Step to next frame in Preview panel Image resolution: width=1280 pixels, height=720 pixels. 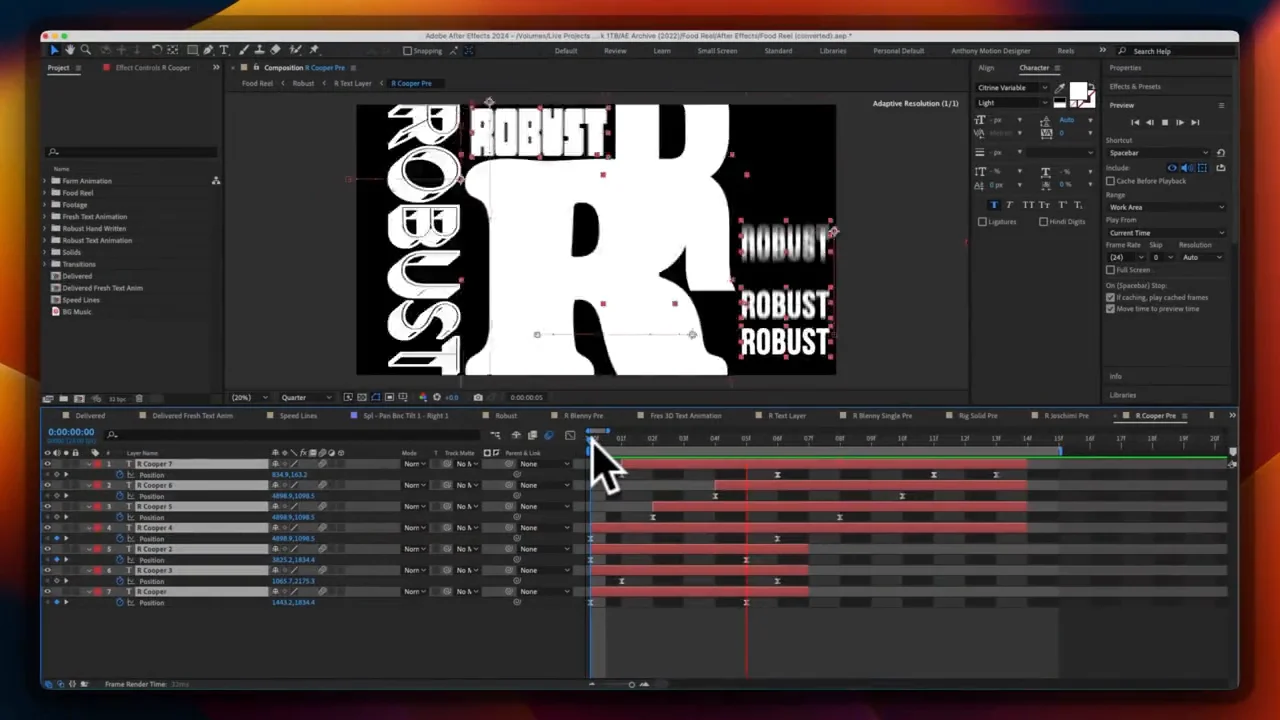pos(1180,122)
